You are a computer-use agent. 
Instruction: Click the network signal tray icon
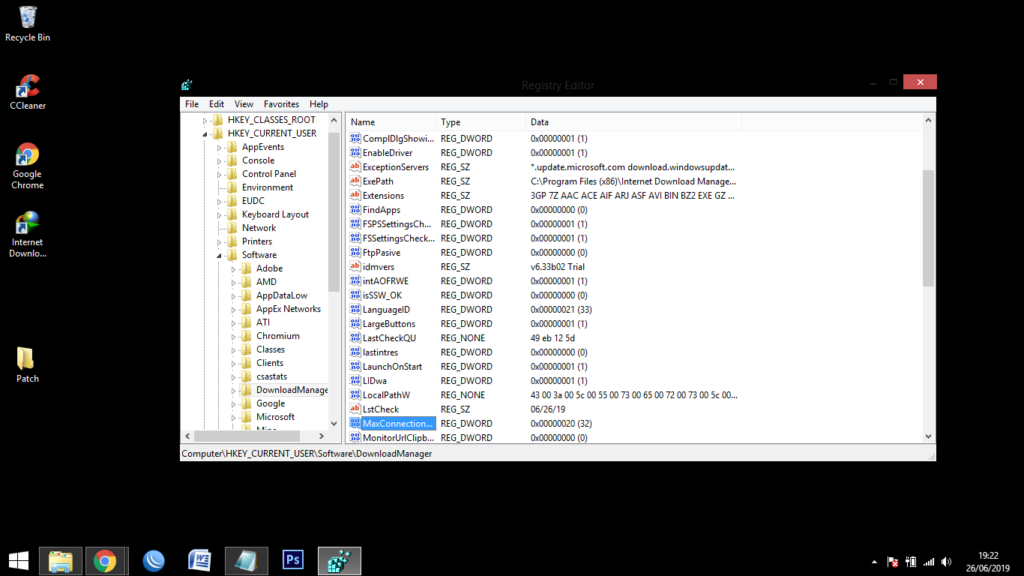[x=929, y=562]
